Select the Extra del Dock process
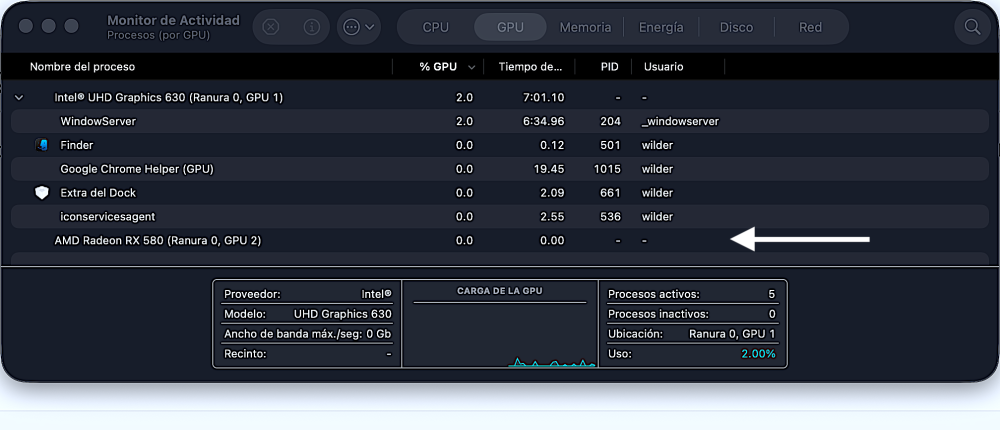1000x430 pixels. pyautogui.click(x=98, y=193)
